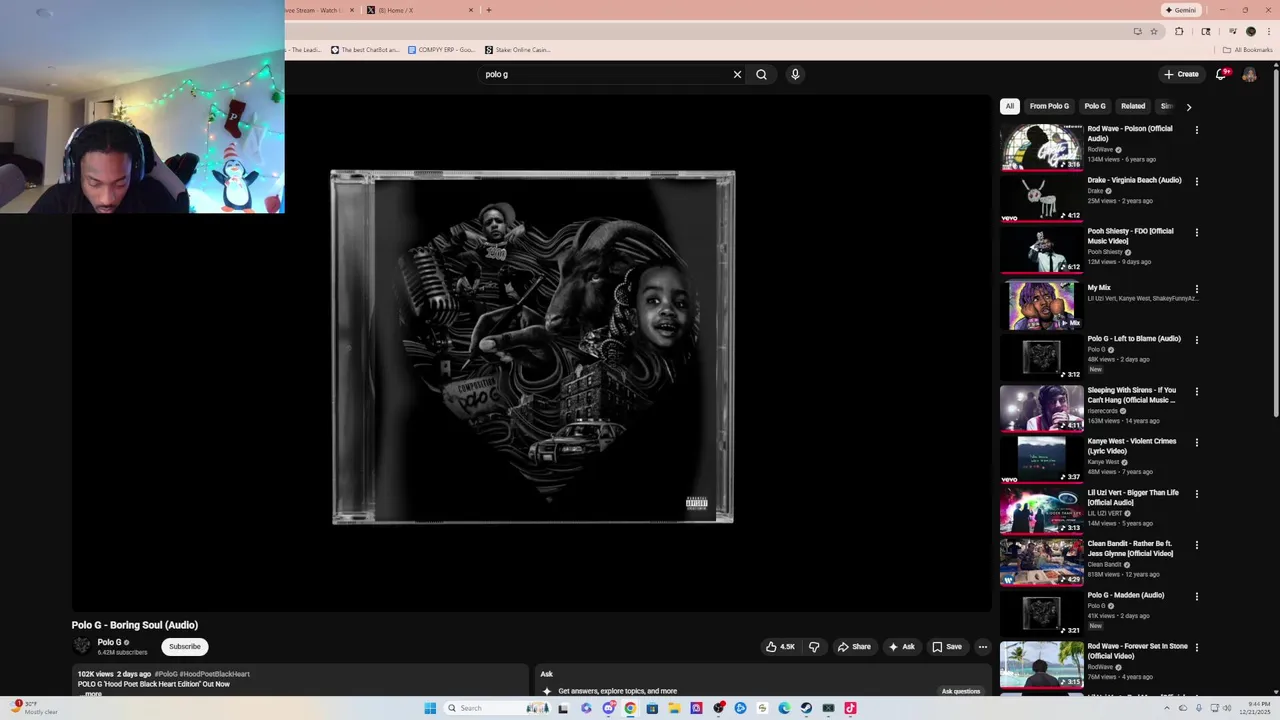The width and height of the screenshot is (1280, 720).
Task: Open options for Drake Virginia Beach video
Action: pyautogui.click(x=1196, y=181)
